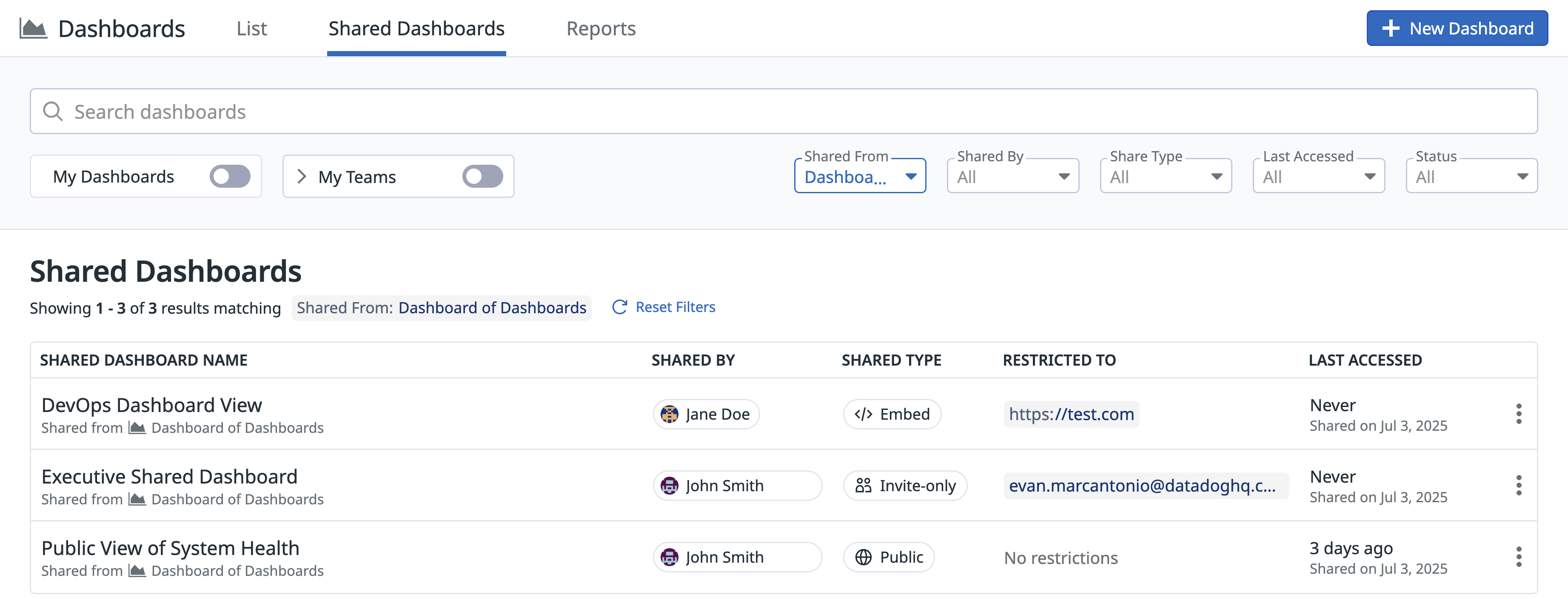1568x601 pixels.
Task: Open the Last Accessed dropdown
Action: pos(1318,176)
